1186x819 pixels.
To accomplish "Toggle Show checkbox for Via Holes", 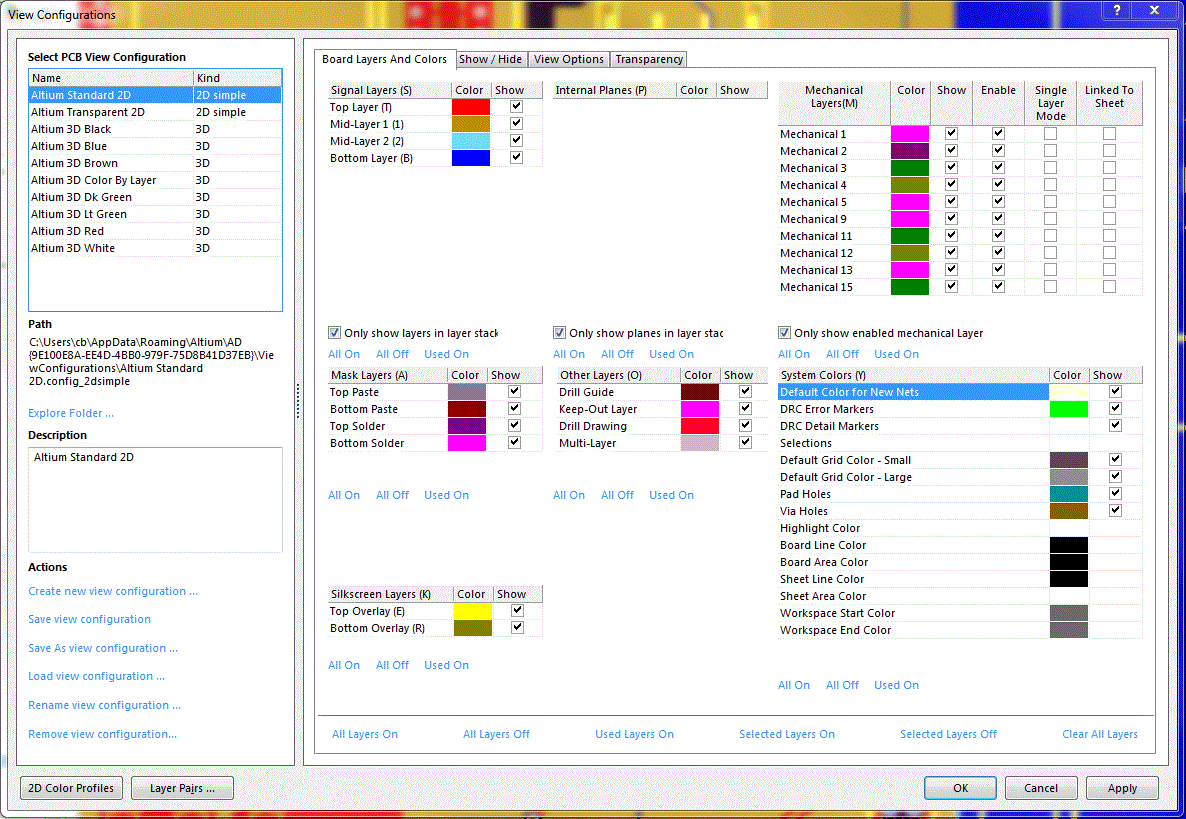I will pos(1115,510).
